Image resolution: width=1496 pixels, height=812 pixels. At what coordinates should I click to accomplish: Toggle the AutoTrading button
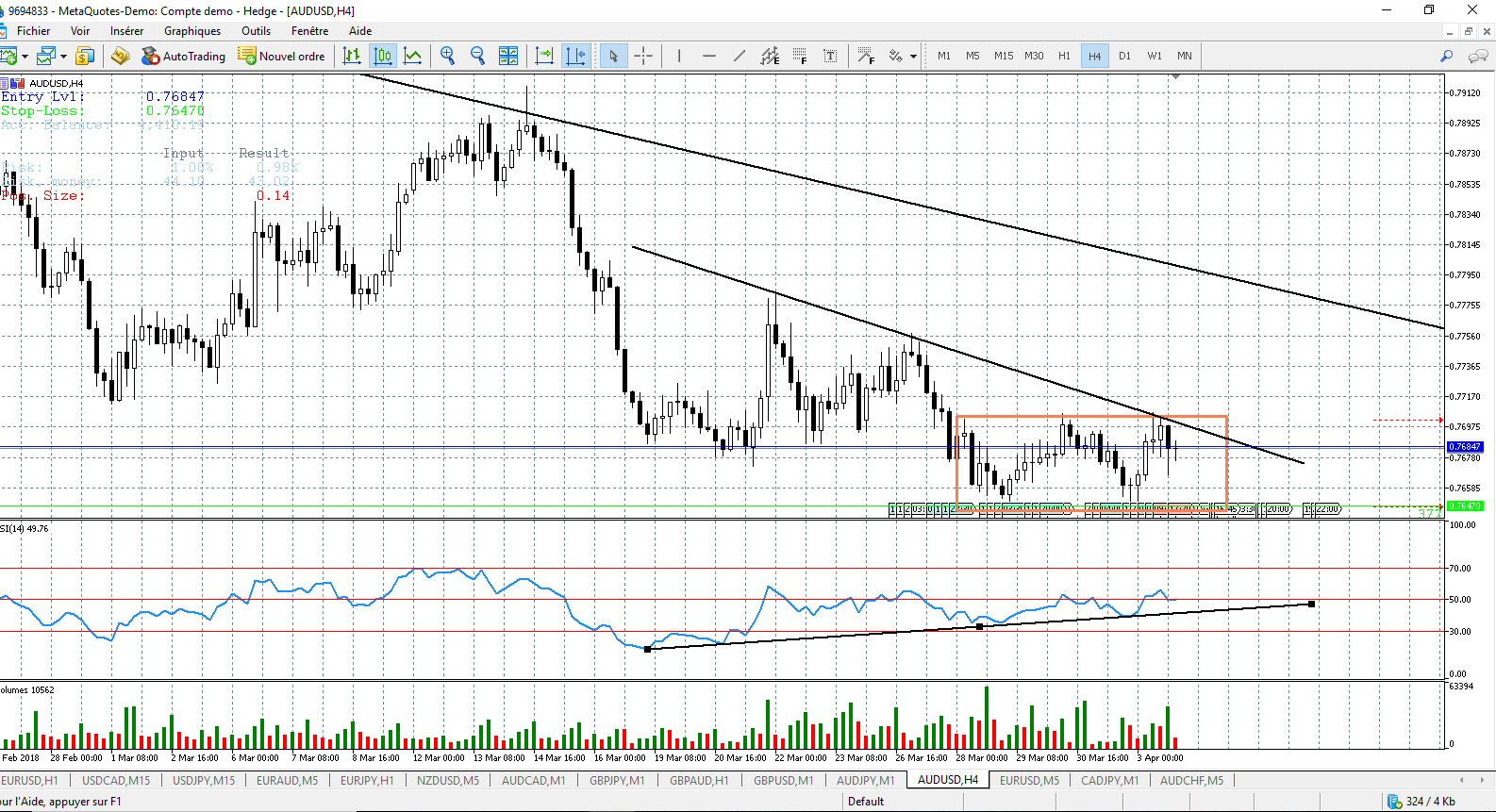click(x=184, y=57)
